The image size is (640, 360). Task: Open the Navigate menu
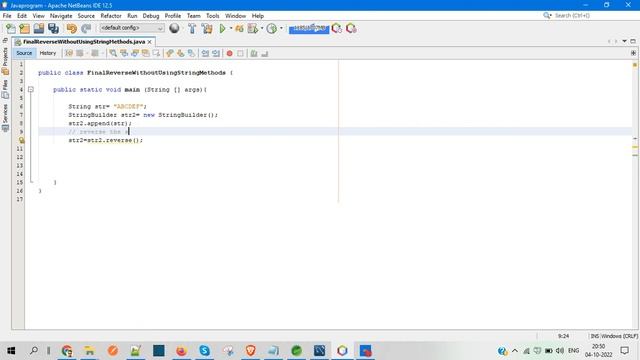61,16
